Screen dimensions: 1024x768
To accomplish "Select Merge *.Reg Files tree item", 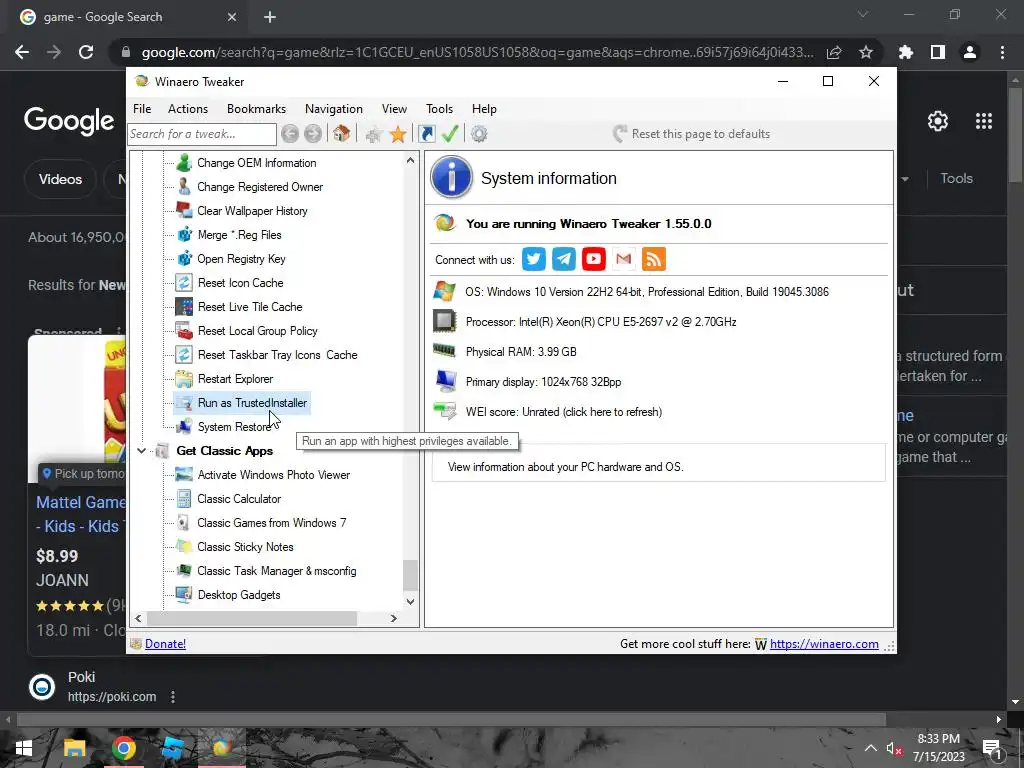I will click(x=239, y=235).
